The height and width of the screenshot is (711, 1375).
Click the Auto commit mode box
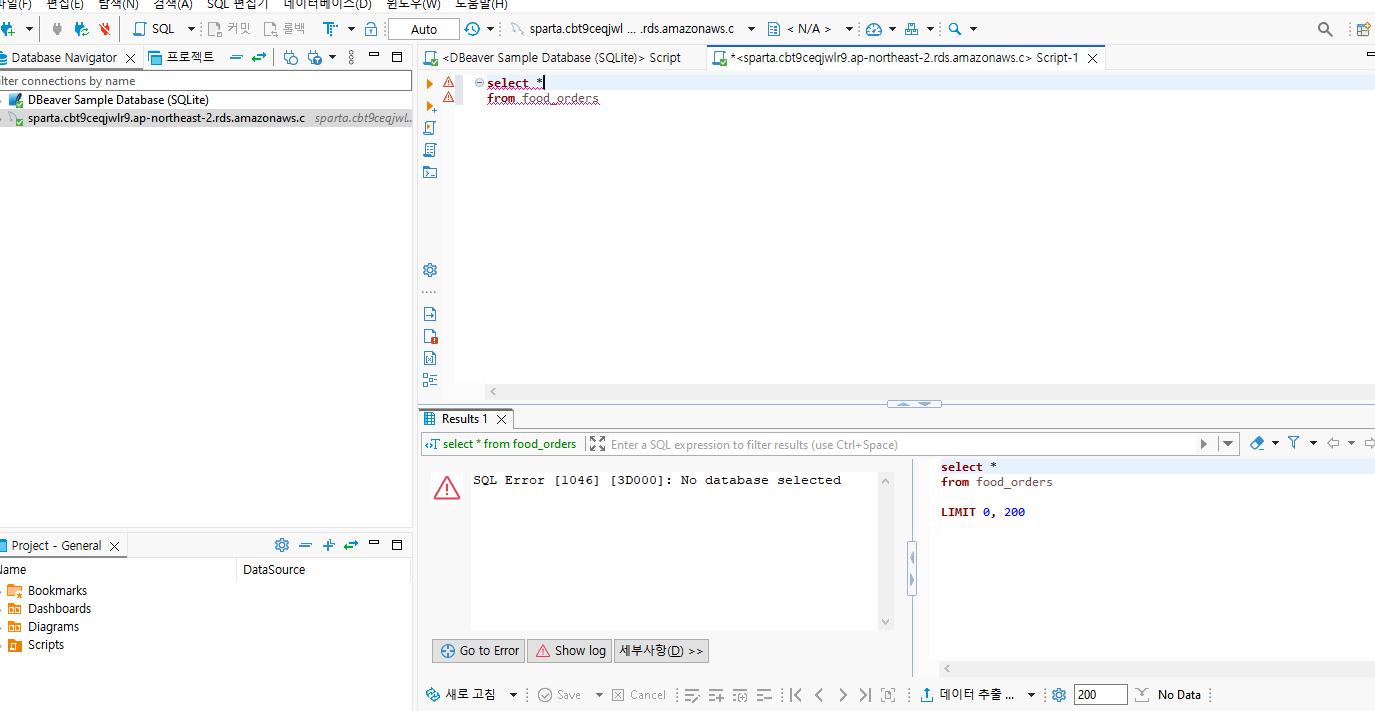424,29
